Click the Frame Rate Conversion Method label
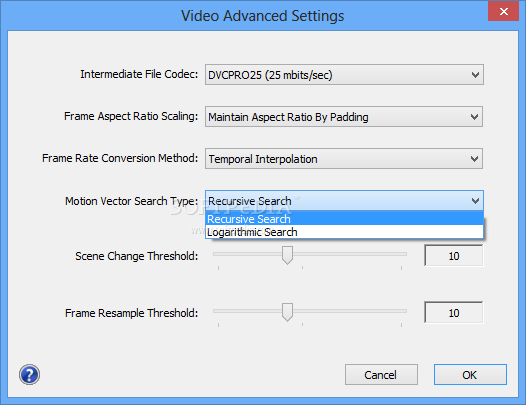Image resolution: width=526 pixels, height=405 pixels. (x=120, y=158)
